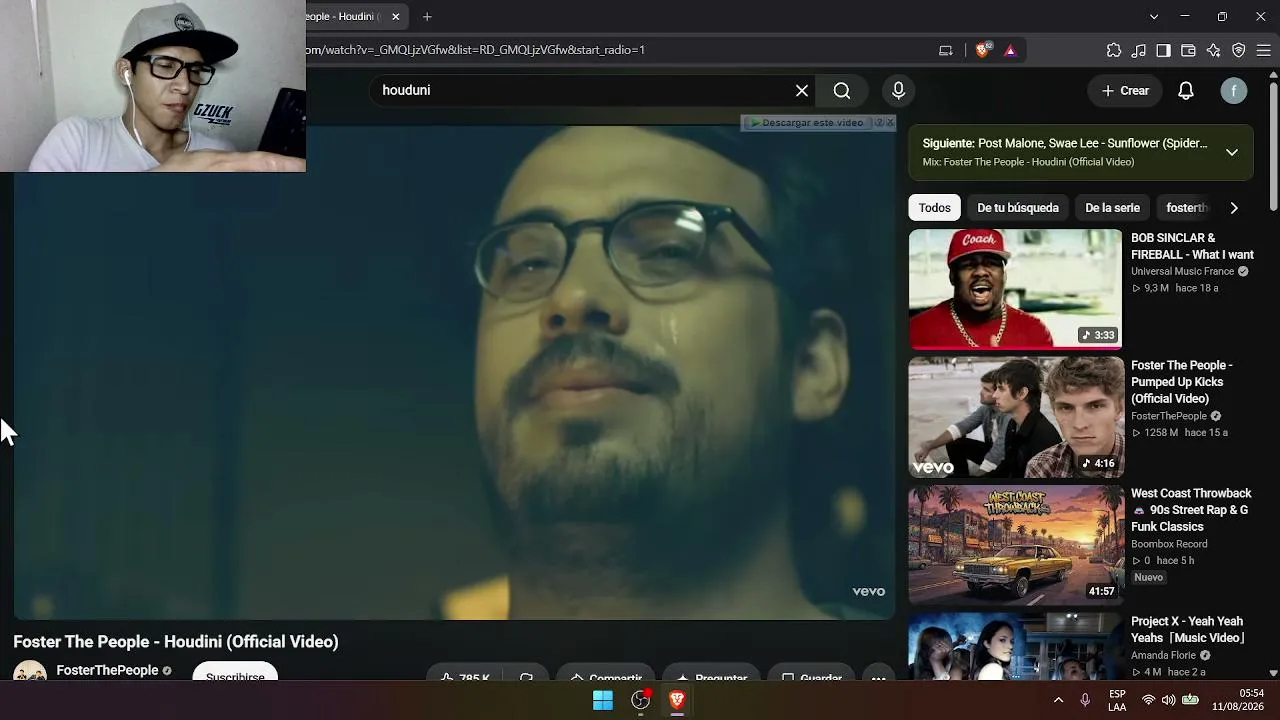This screenshot has height=720, width=1280.
Task: Select the Todos filter chip
Action: (934, 208)
